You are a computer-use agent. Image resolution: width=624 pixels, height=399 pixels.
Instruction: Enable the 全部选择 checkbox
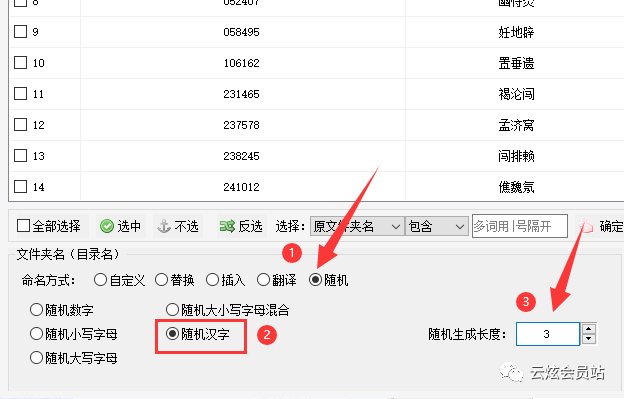[23, 226]
